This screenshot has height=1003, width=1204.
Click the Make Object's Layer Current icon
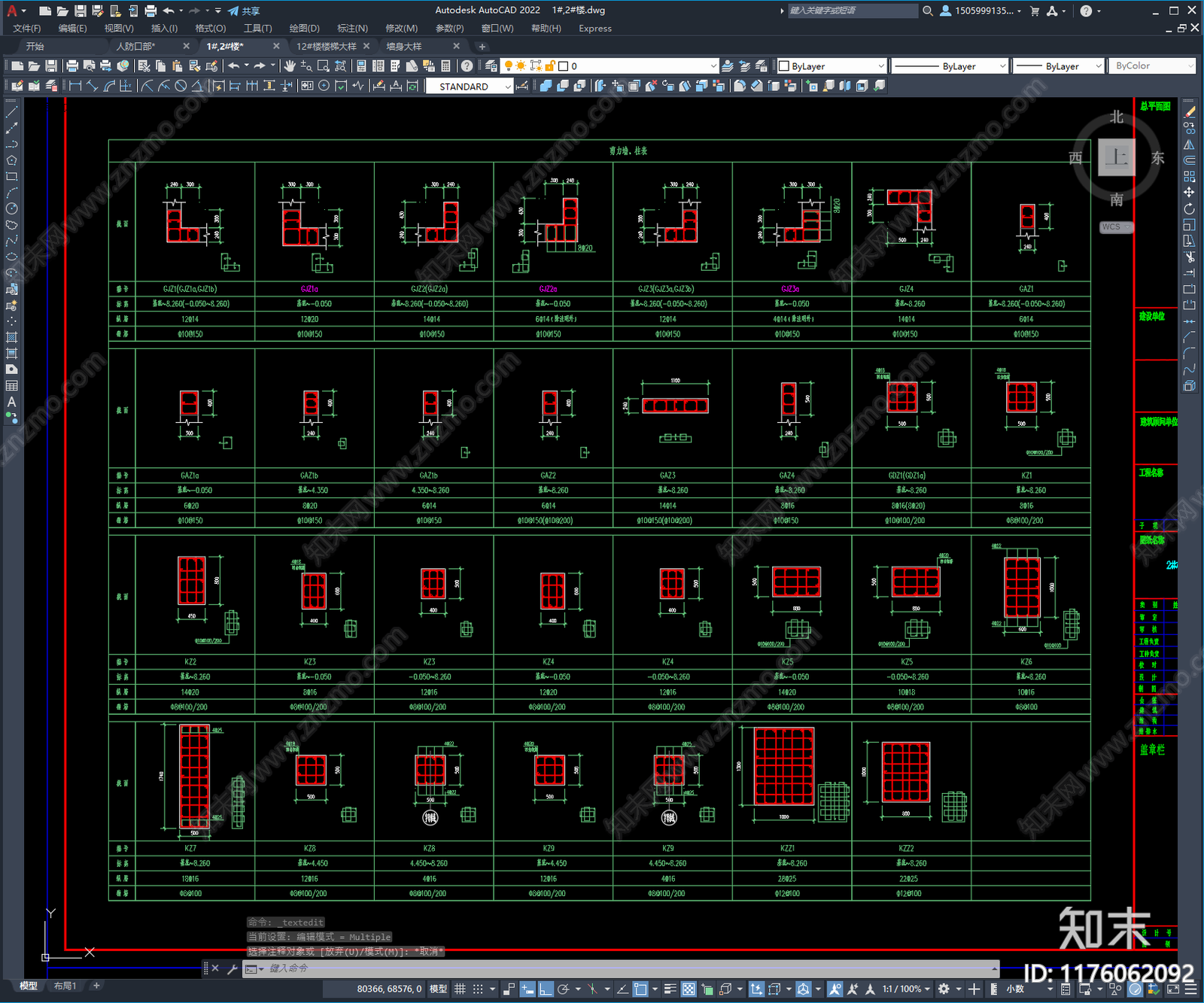728,66
